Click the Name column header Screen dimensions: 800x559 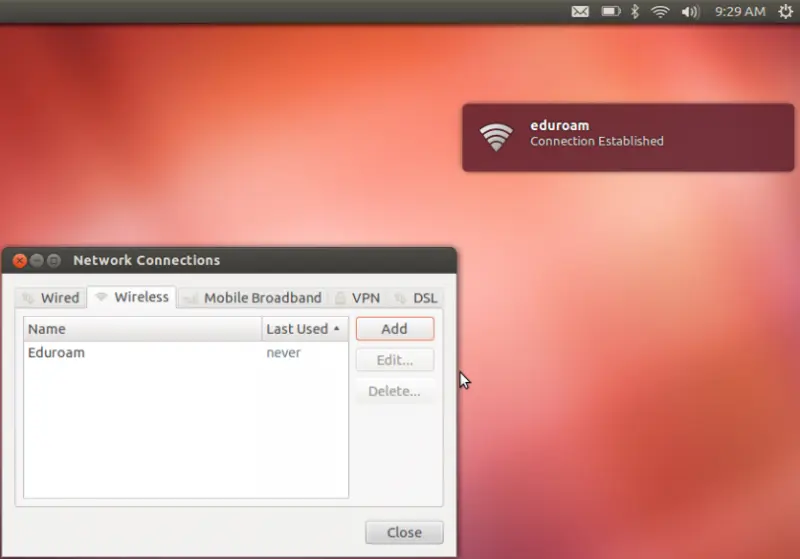point(142,328)
